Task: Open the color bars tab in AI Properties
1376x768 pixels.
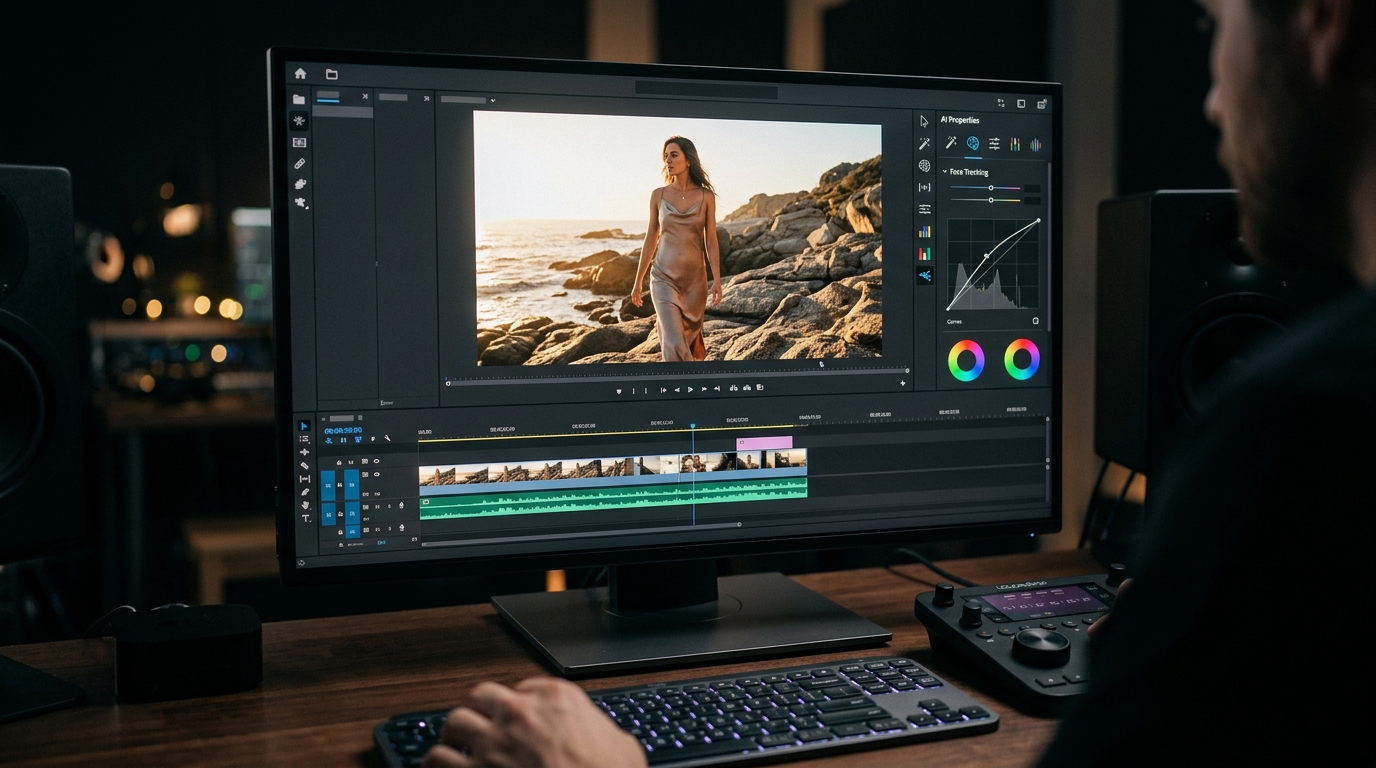Action: click(x=1015, y=144)
